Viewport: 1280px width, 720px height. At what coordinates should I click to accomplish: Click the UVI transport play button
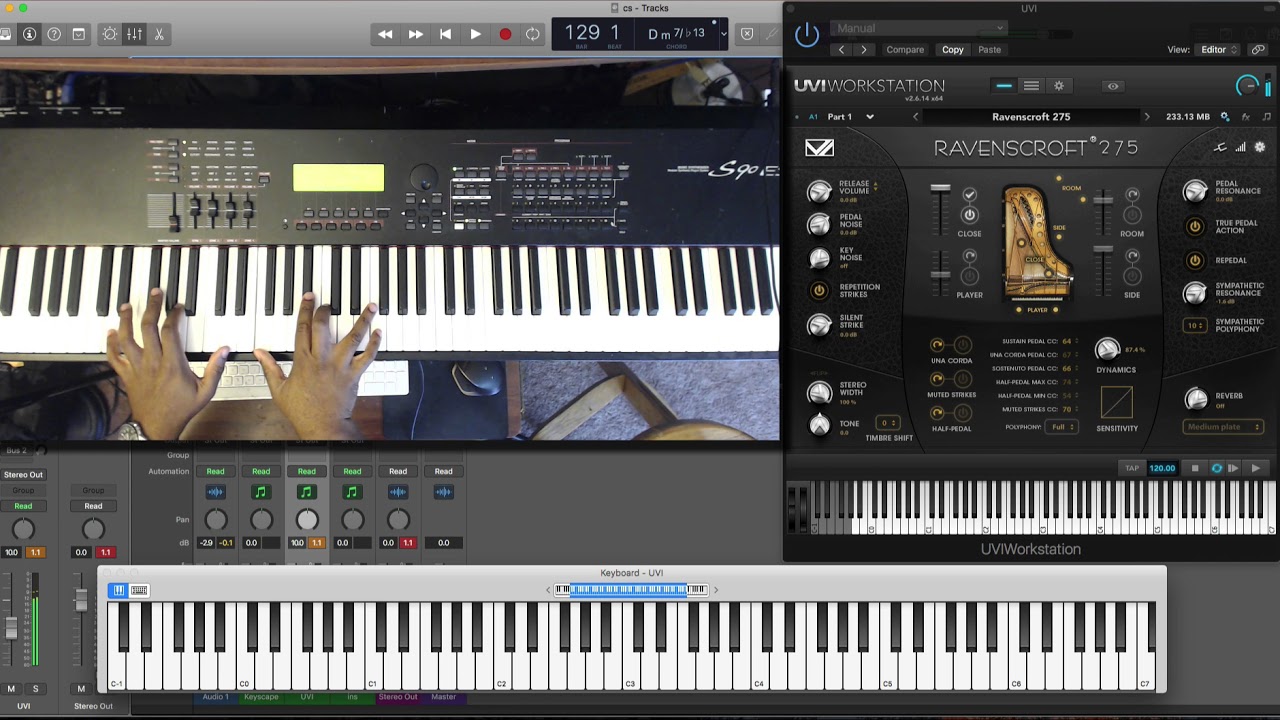click(1256, 468)
